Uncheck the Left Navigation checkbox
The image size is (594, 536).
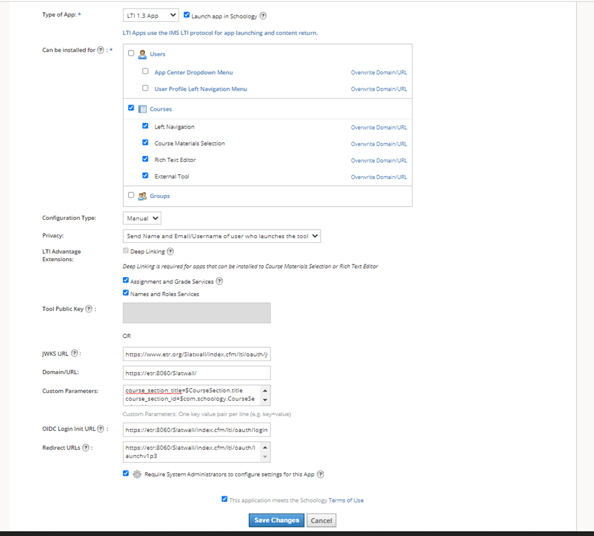point(145,126)
